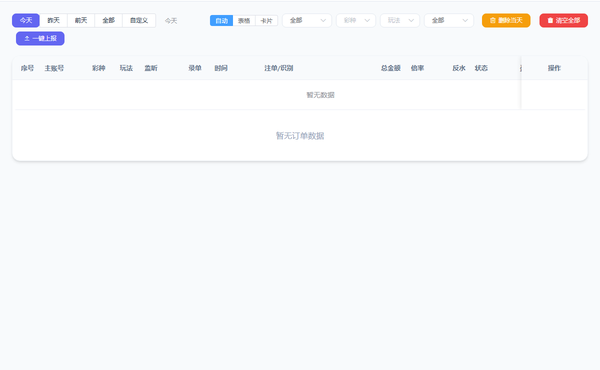Open 全部 dropdown right after 卡片 tab
The image size is (600, 370).
[x=307, y=20]
